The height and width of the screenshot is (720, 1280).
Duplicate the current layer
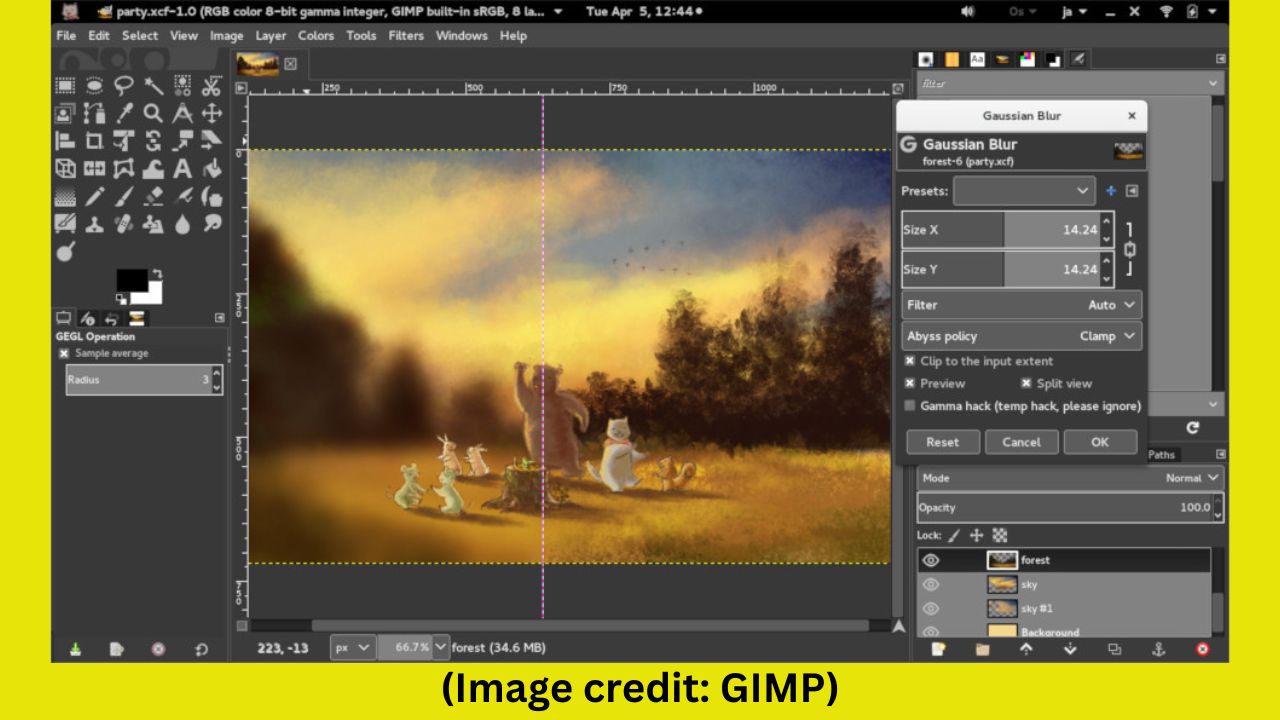(x=1114, y=649)
